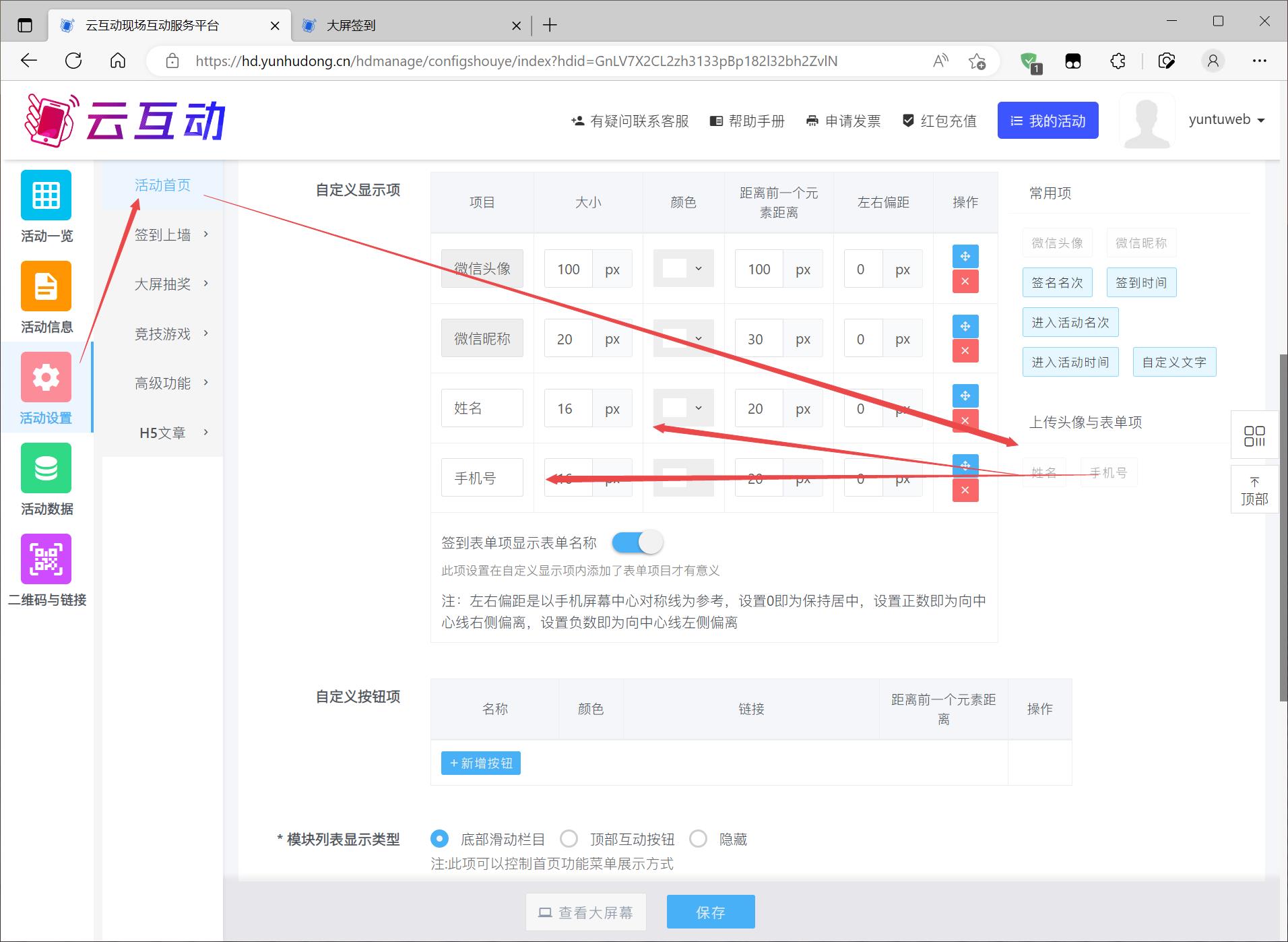Open the yuntuweb account dropdown
This screenshot has height=942, width=1288.
click(x=1226, y=120)
